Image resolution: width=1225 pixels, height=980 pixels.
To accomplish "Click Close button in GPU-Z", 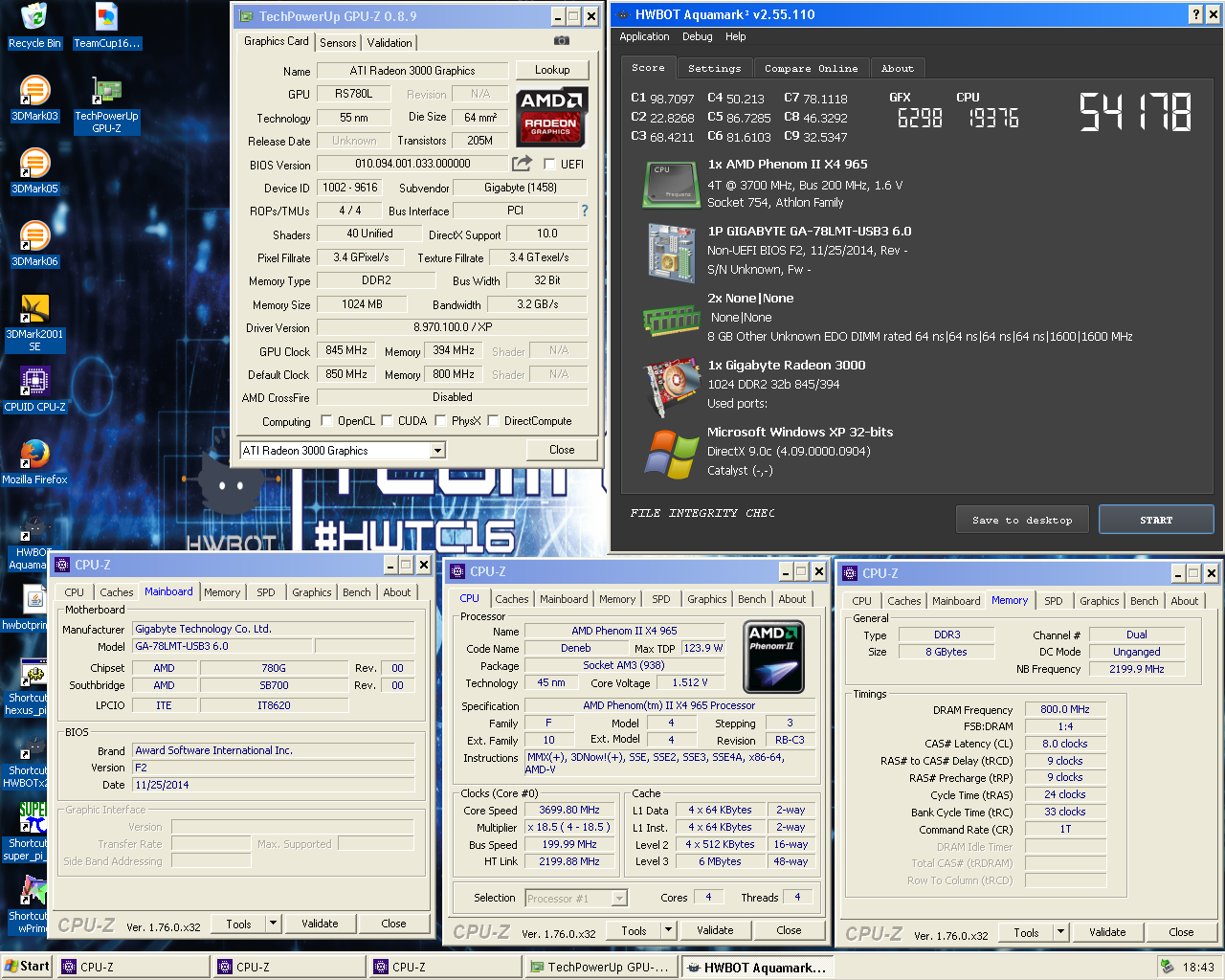I will (562, 450).
